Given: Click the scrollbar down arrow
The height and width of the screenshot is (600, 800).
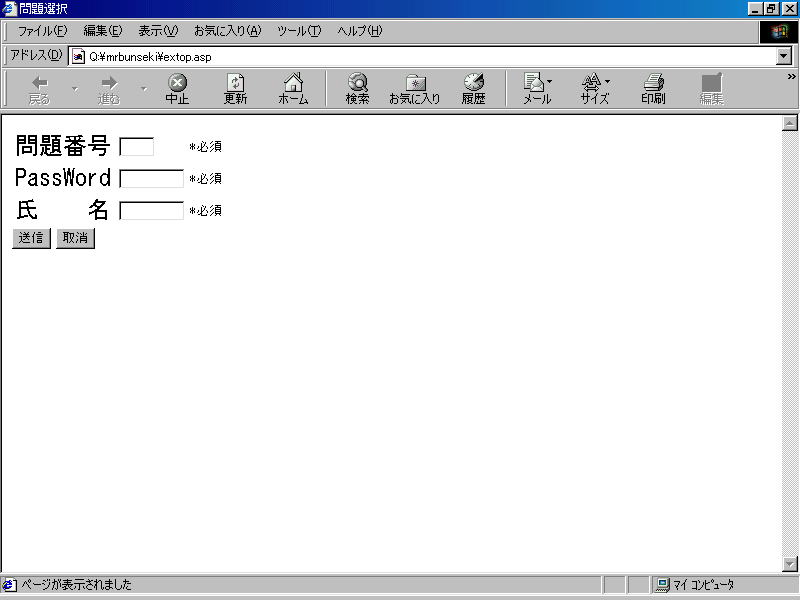Looking at the screenshot, I should tap(790, 564).
